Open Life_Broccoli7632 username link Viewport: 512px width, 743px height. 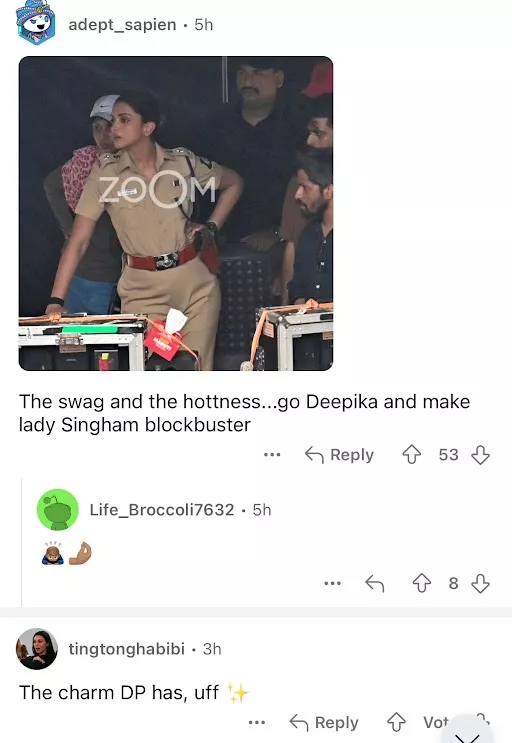(162, 510)
